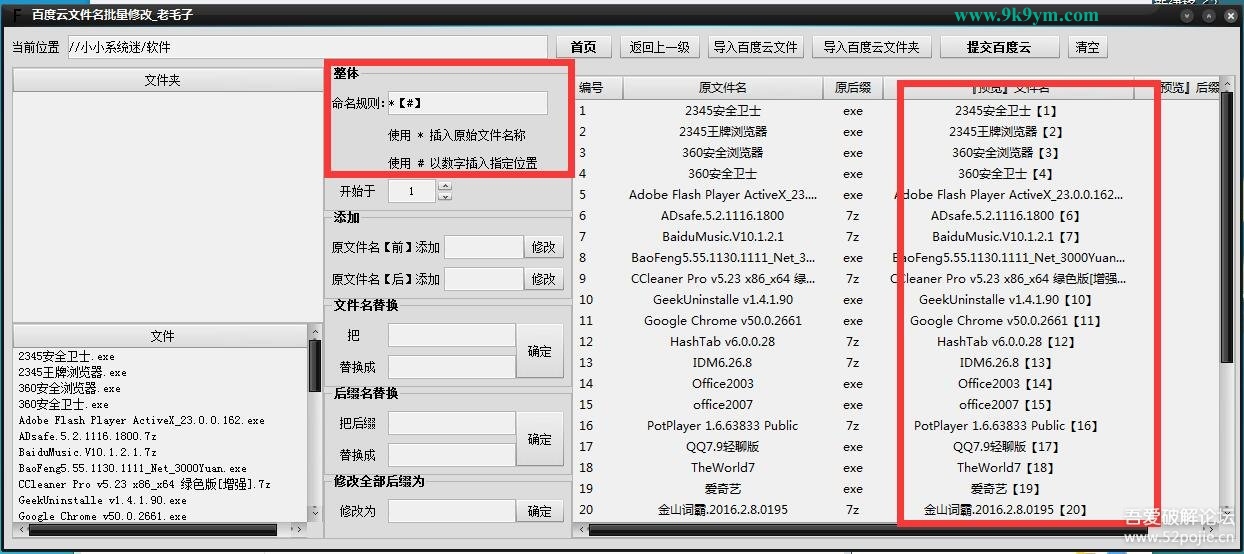
Task: Click 确定 beside 修改为 field
Action: tap(540, 511)
